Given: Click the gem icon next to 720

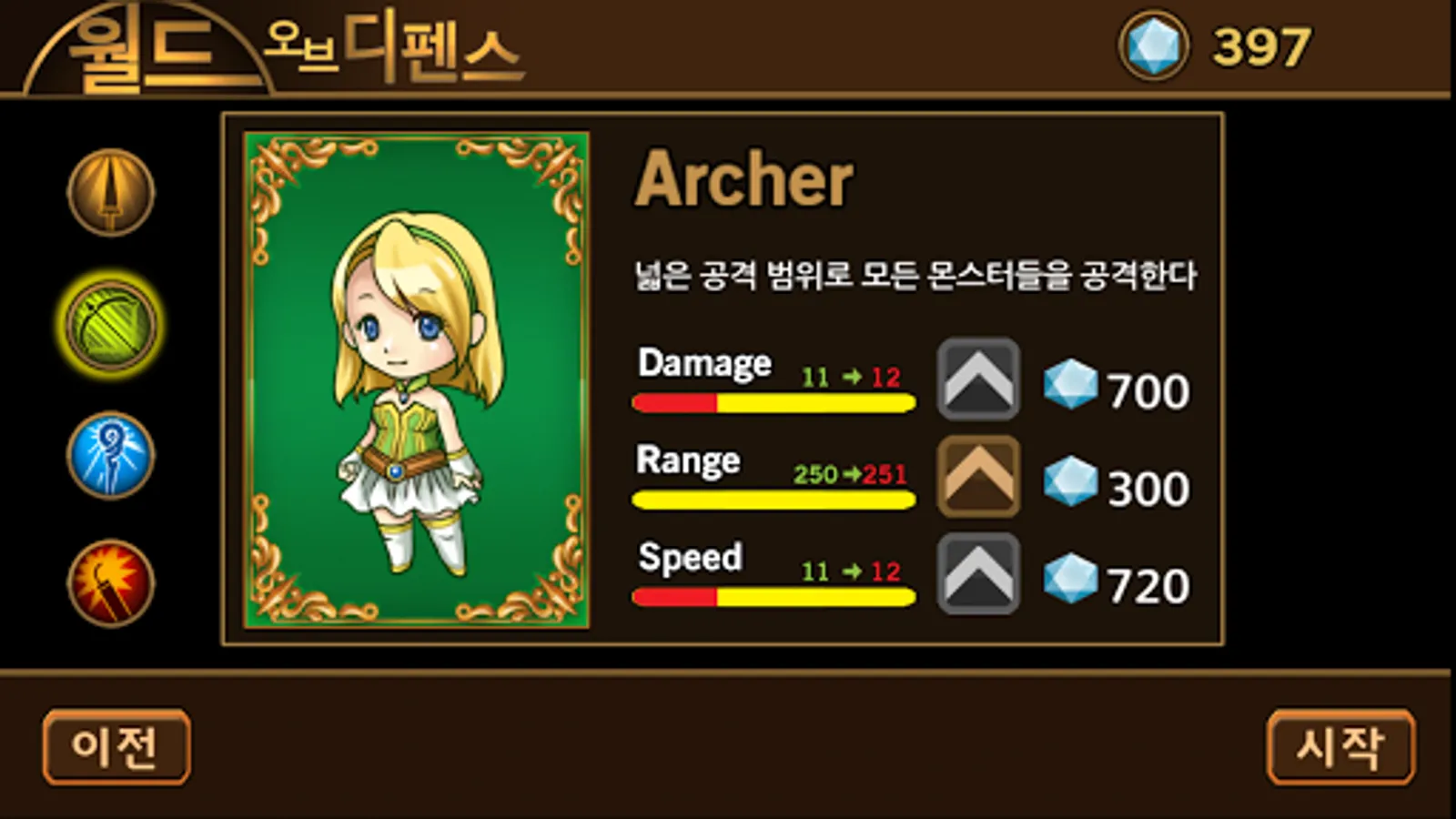Looking at the screenshot, I should (x=1070, y=578).
